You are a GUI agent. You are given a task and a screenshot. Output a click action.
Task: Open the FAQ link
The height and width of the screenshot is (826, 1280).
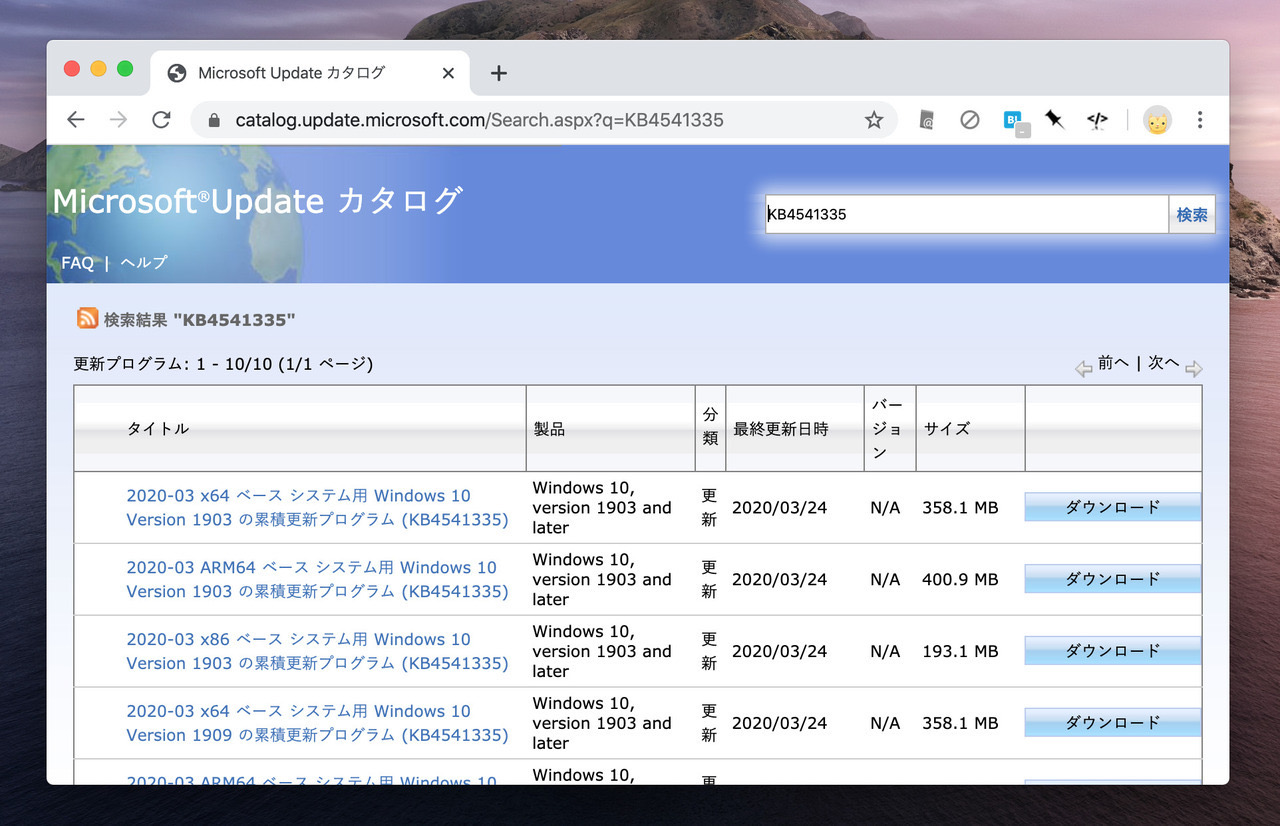coord(77,263)
